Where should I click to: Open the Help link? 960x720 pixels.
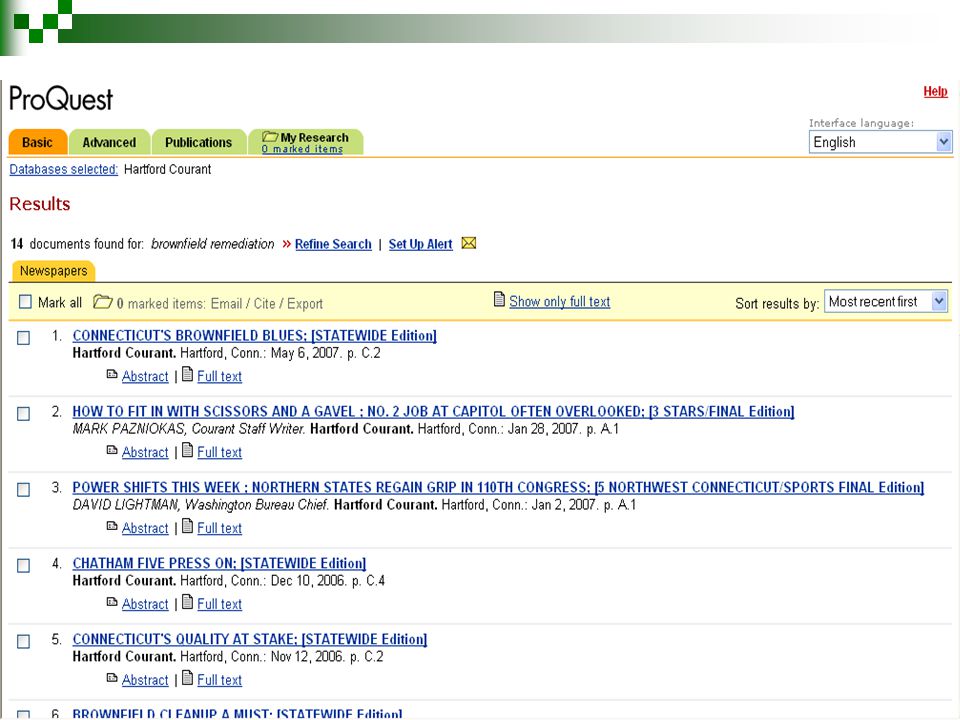935,91
